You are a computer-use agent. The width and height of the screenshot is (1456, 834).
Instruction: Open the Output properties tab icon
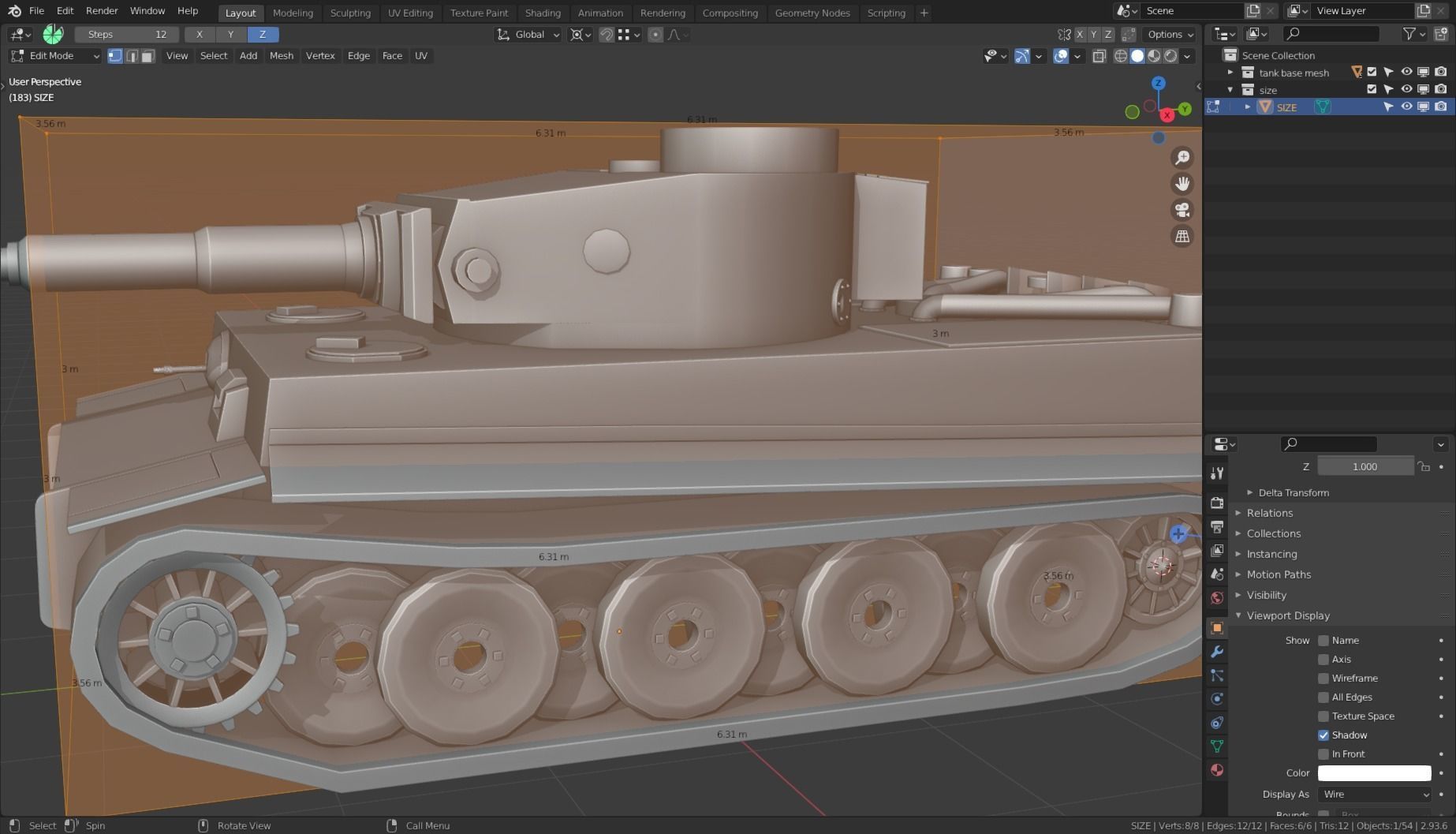(1217, 526)
